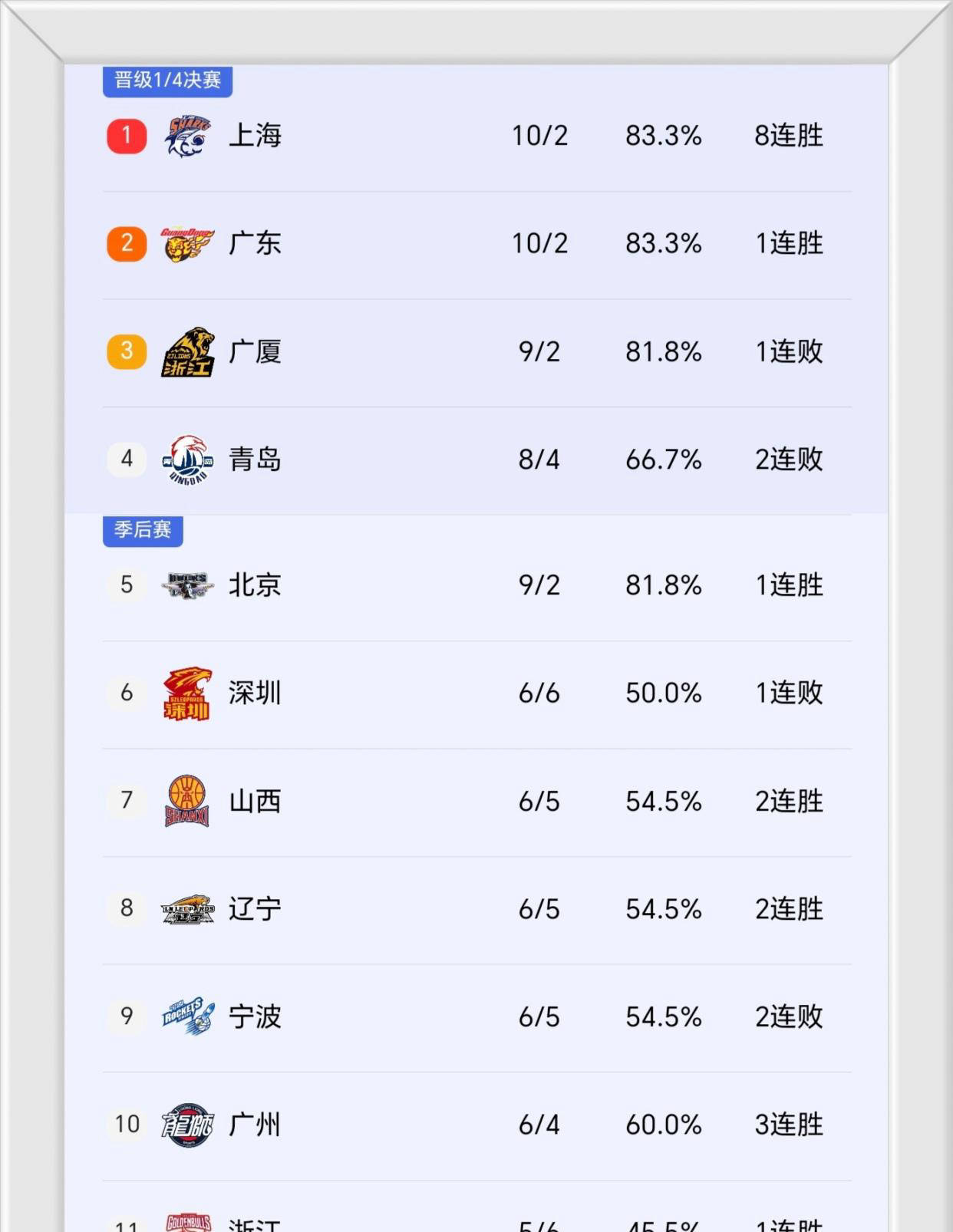Click the Beijing Ducks team logo

click(x=187, y=585)
